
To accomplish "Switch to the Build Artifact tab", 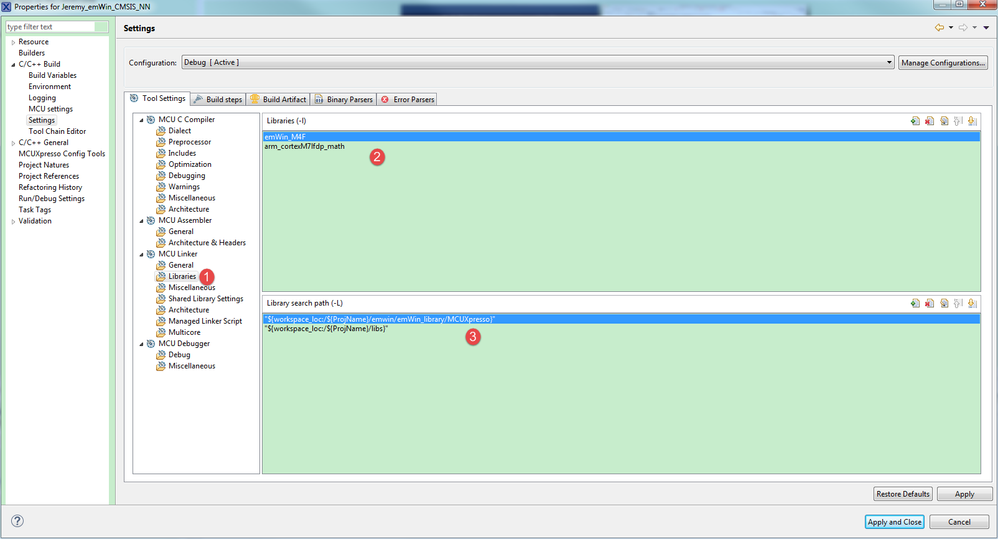I will coord(278,99).
